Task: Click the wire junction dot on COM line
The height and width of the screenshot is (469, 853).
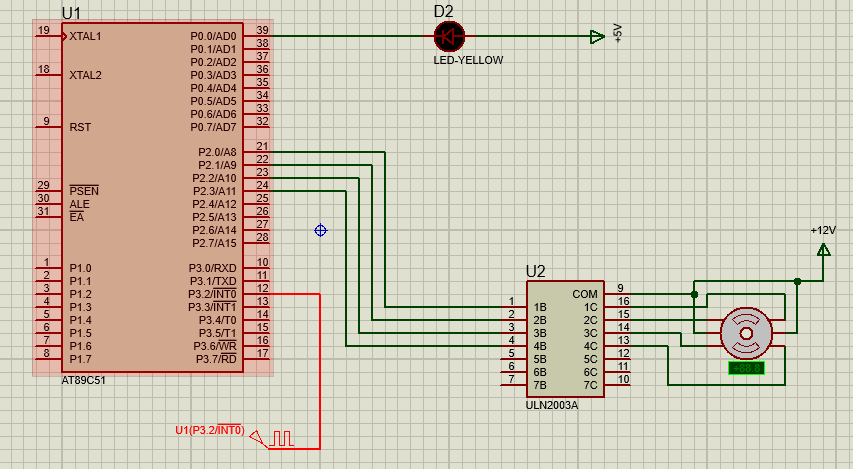Action: click(x=694, y=294)
